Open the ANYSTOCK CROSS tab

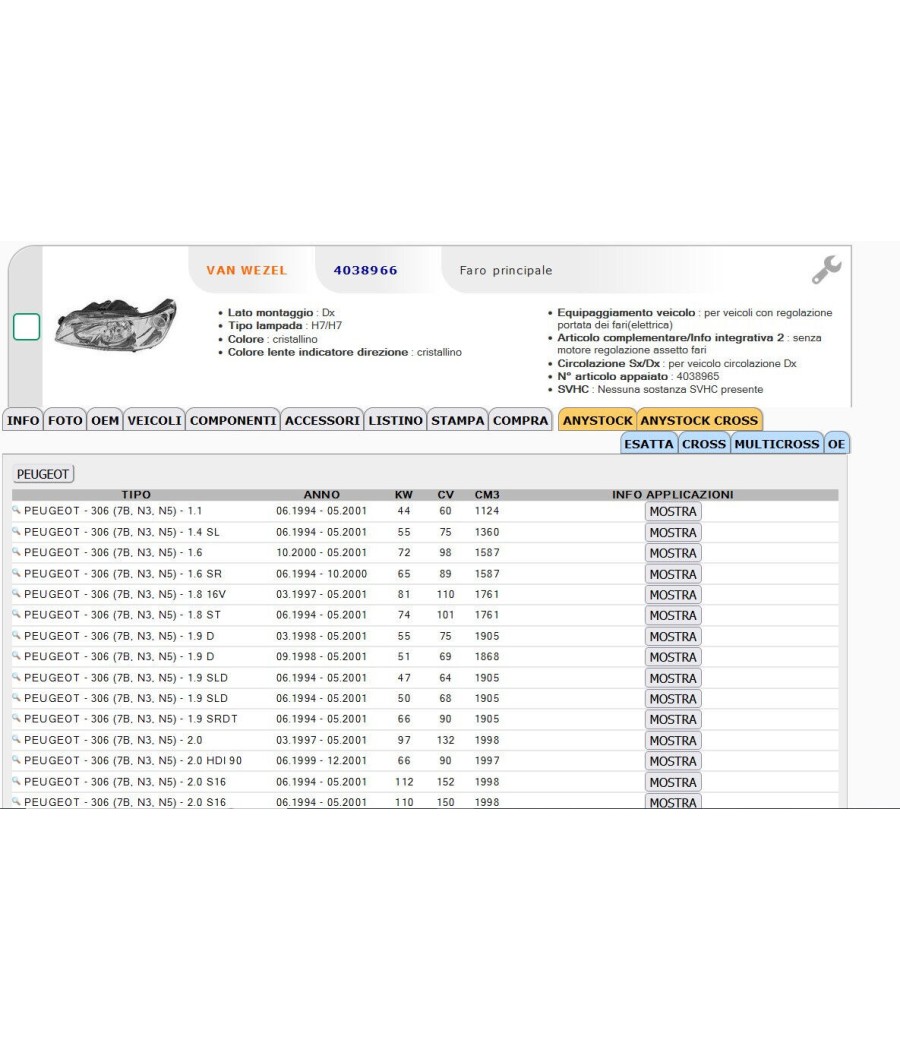click(x=699, y=421)
